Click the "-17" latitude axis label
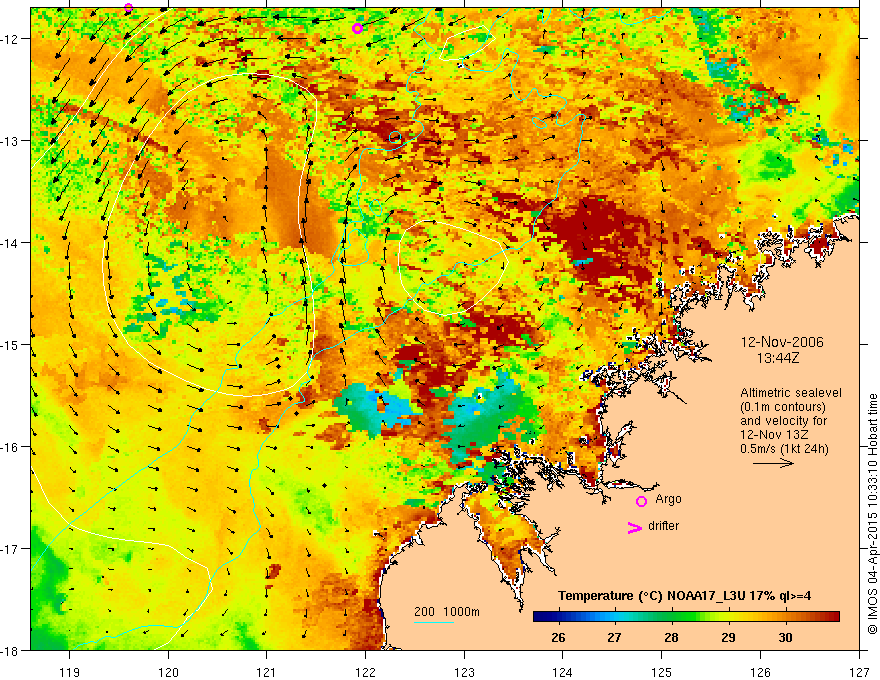880x680 pixels. 11,549
